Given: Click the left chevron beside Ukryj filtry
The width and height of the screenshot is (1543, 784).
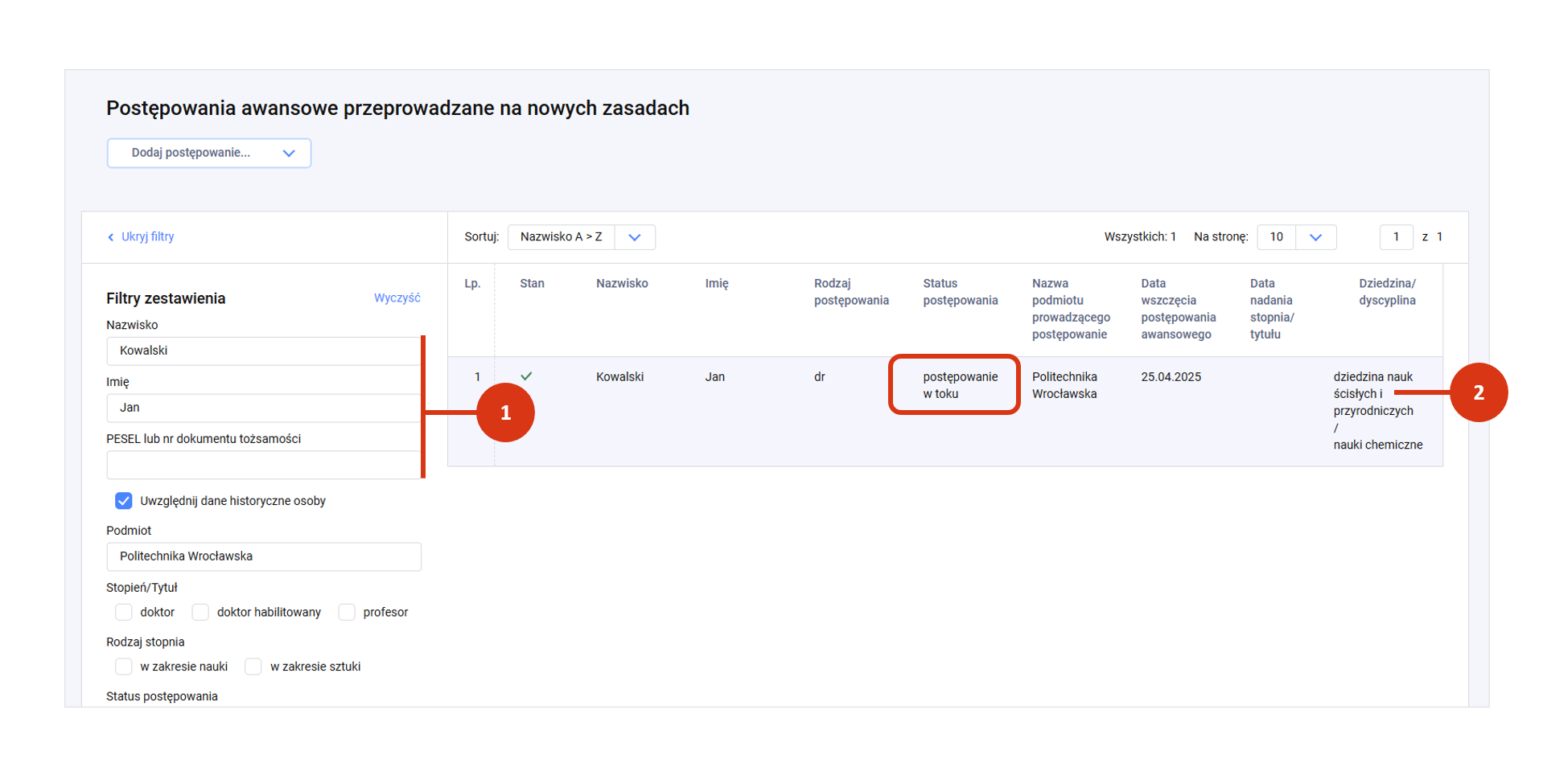Looking at the screenshot, I should pos(111,237).
